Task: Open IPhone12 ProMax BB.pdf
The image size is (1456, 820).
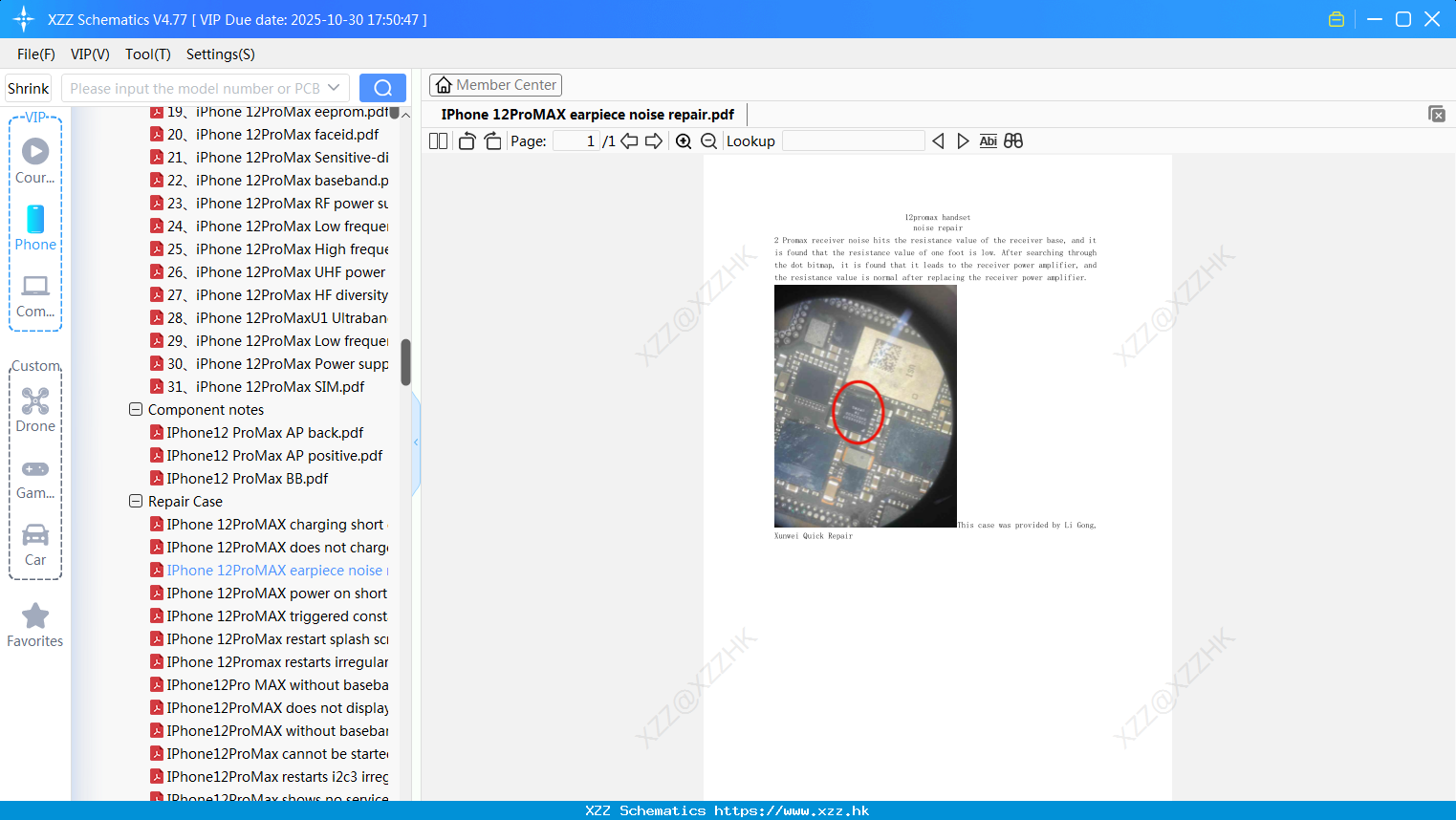Action: click(239, 478)
